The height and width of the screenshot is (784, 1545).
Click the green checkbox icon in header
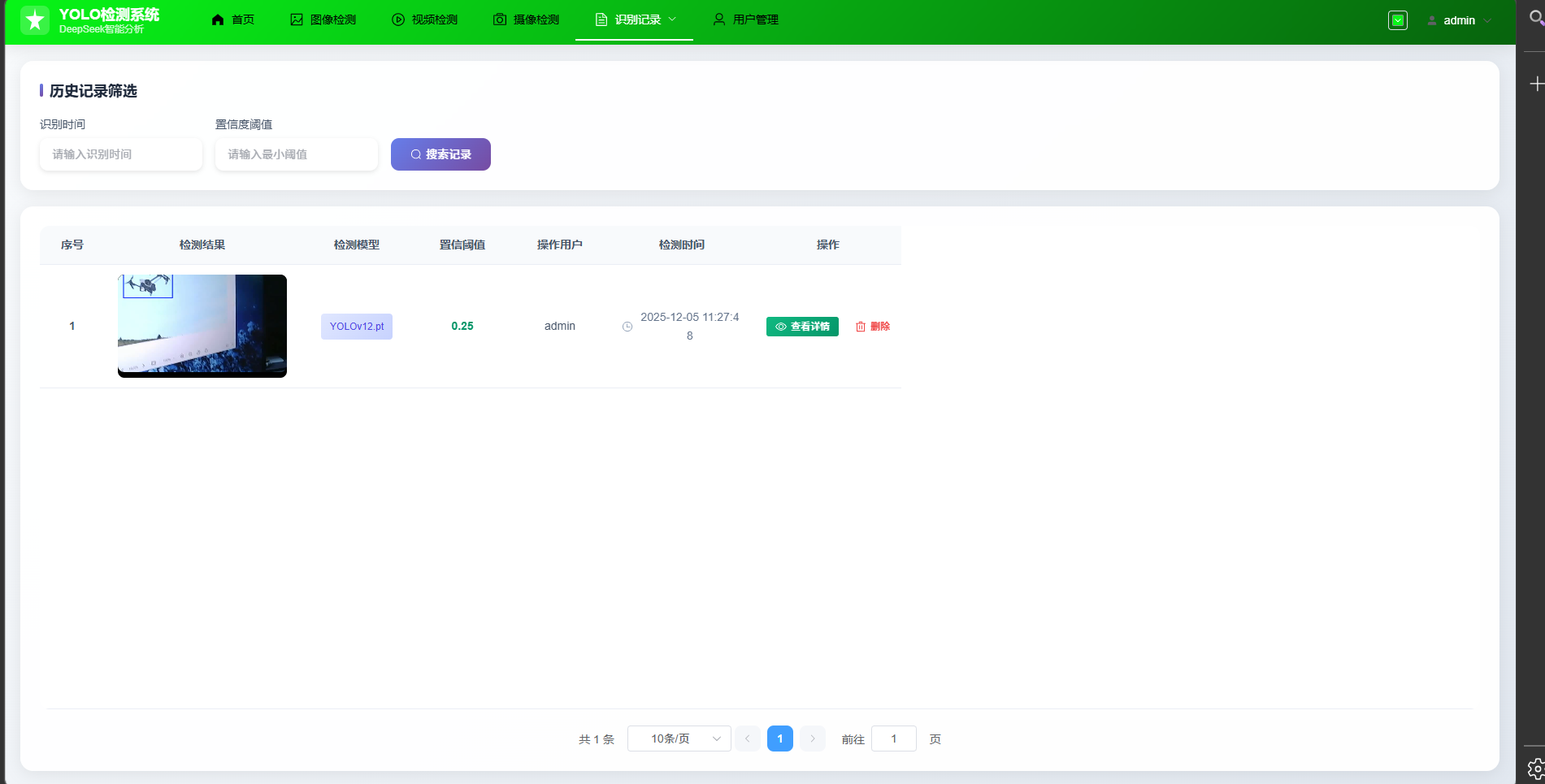click(1398, 20)
